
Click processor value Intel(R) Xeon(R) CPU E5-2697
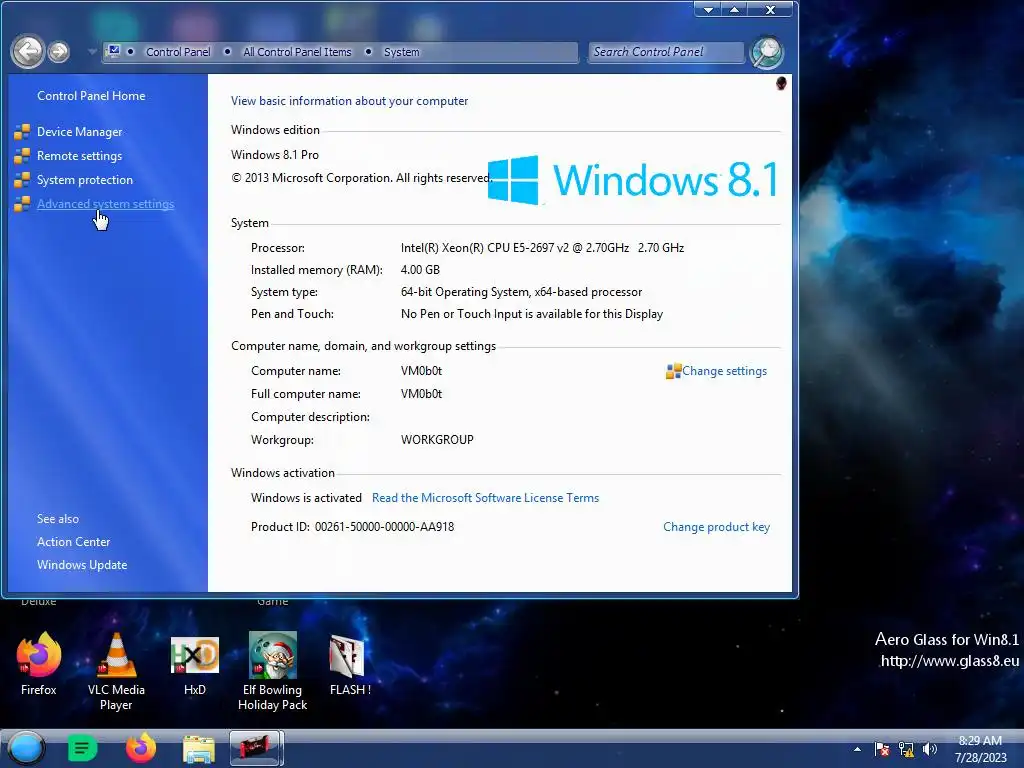point(542,248)
